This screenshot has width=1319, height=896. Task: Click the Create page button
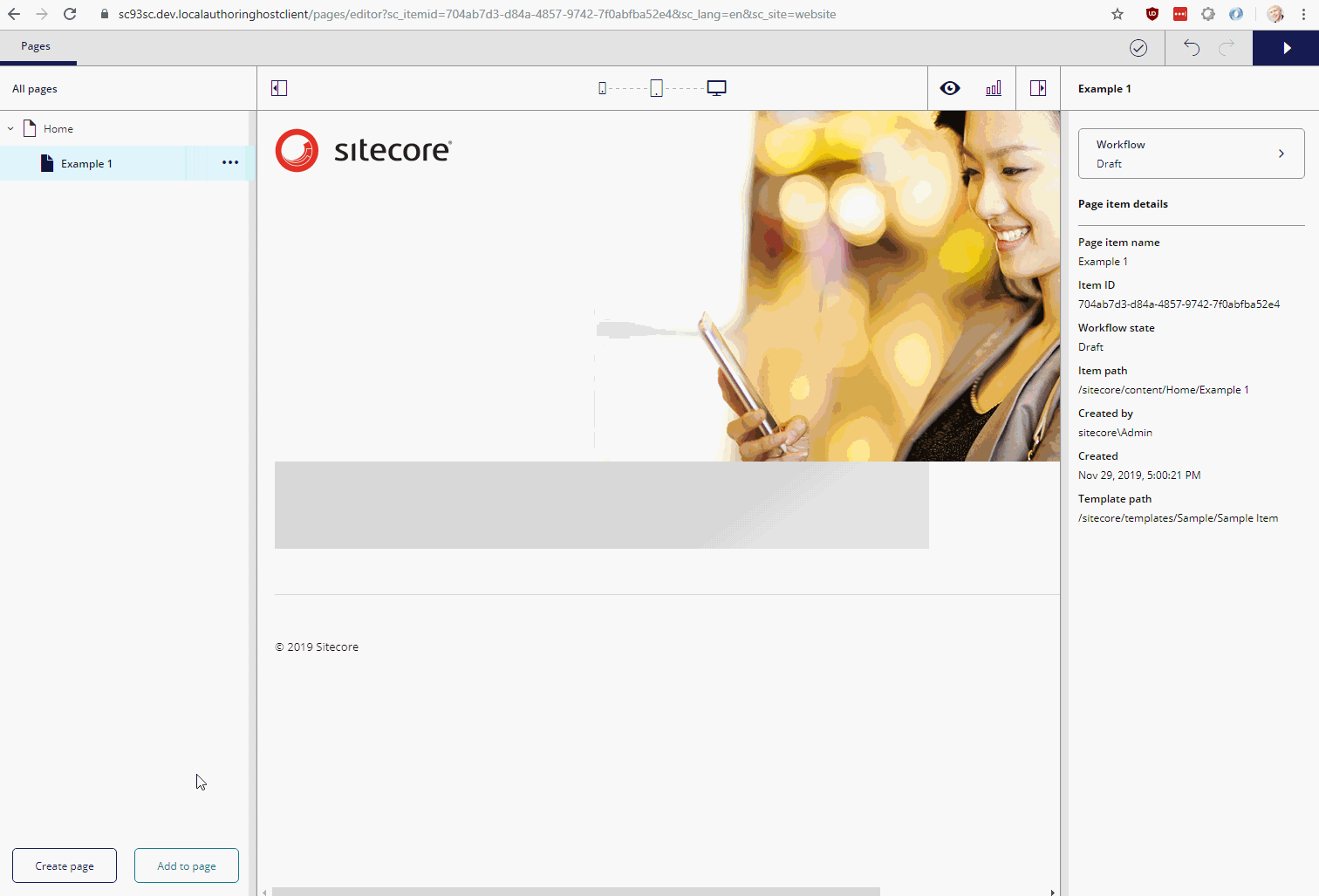click(65, 865)
